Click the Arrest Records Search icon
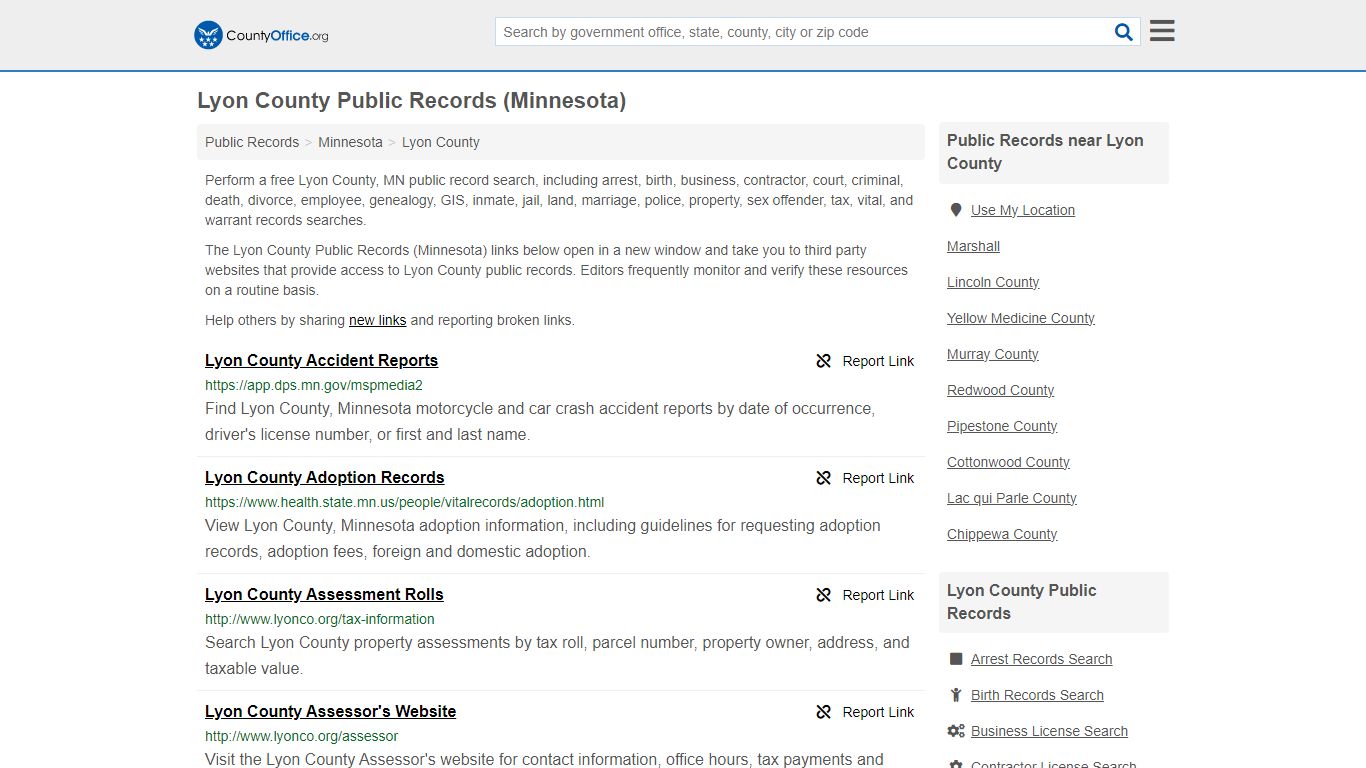Viewport: 1366px width, 768px height. (x=956, y=659)
